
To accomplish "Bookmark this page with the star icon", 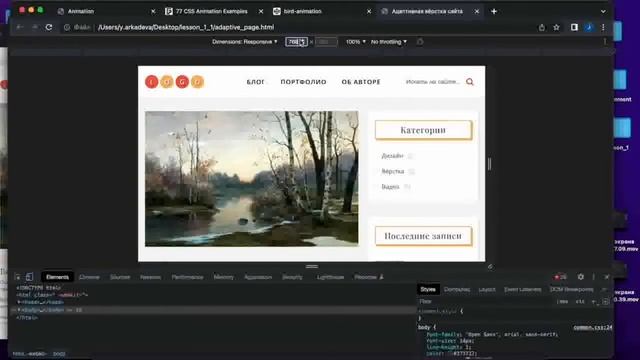I will point(556,27).
